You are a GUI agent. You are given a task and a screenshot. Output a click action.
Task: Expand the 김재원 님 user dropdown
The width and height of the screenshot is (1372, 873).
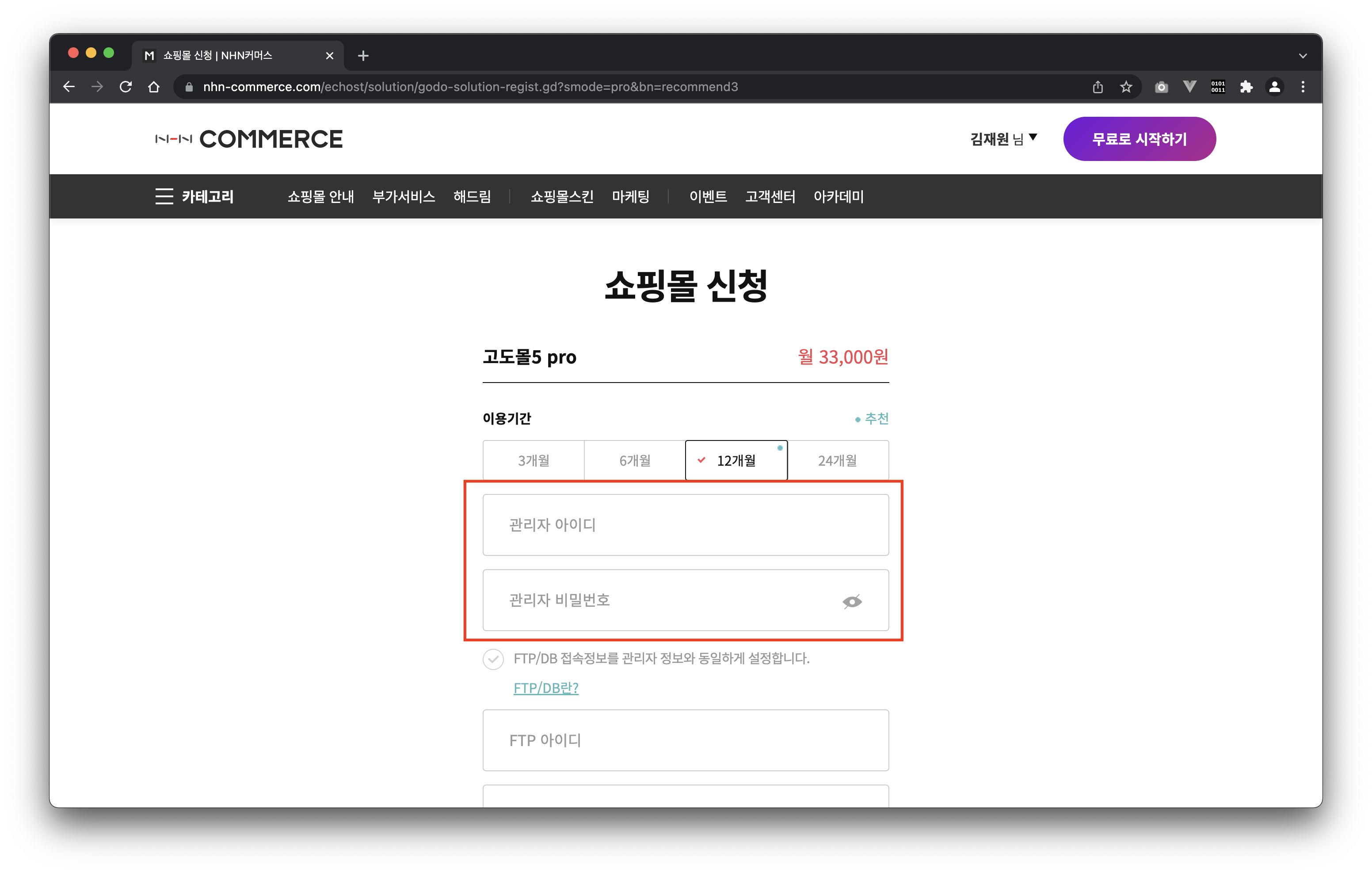tap(1003, 138)
